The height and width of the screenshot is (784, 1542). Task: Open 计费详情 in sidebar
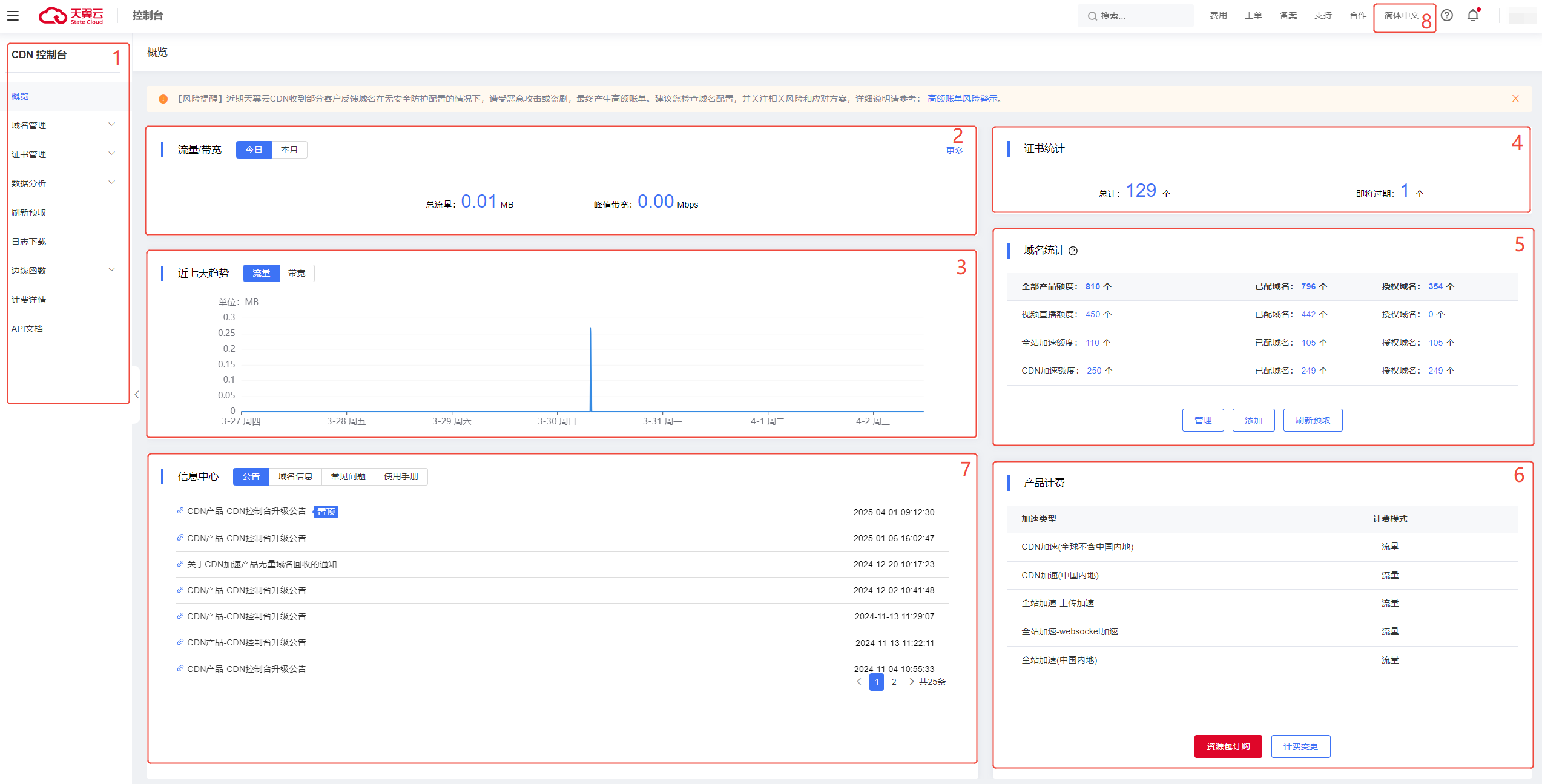click(28, 300)
